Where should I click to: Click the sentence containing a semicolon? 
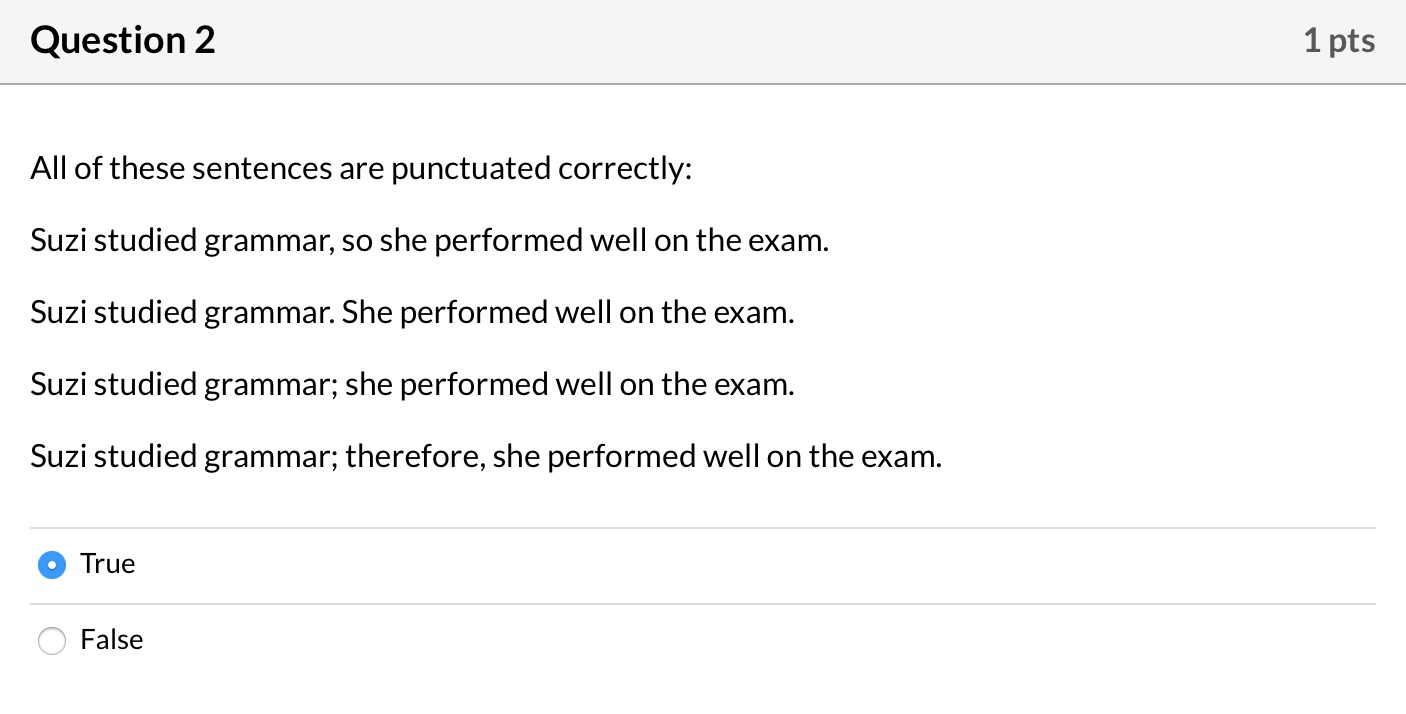[x=412, y=384]
